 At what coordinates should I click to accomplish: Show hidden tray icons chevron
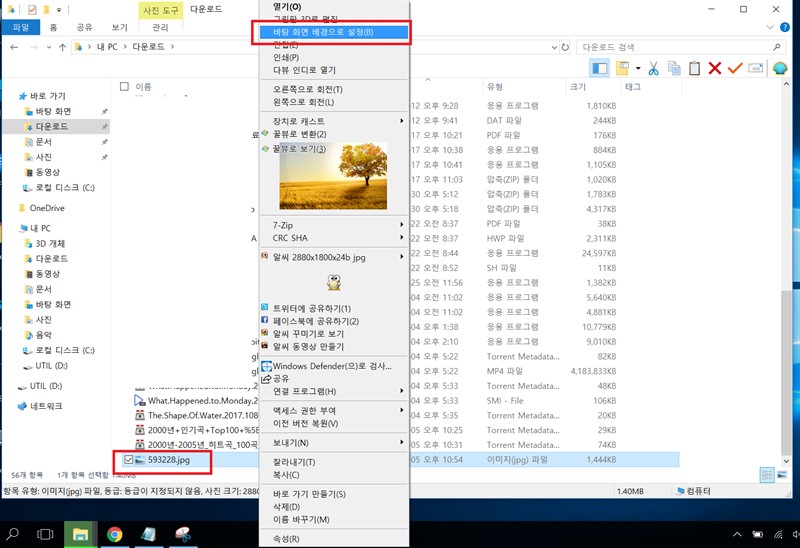[x=737, y=535]
